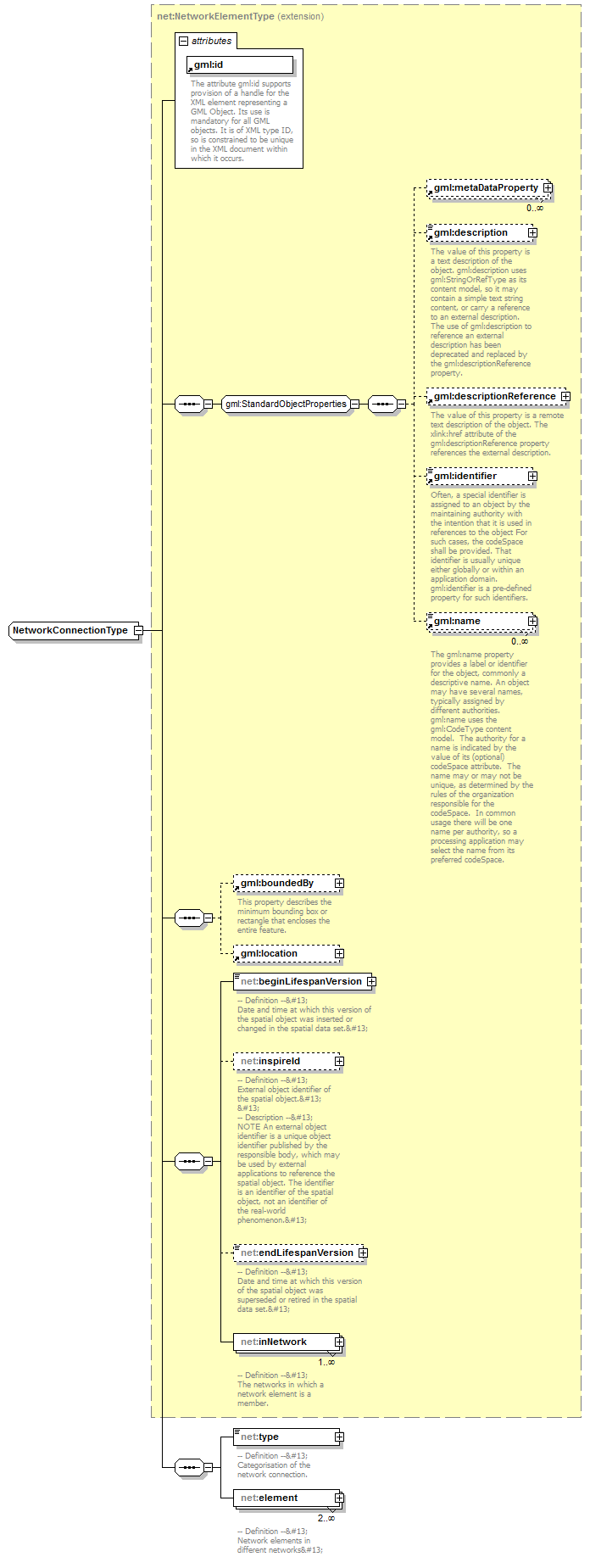The image size is (590, 1568).
Task: Click the plus icon on gml:identifier
Action: (532, 477)
